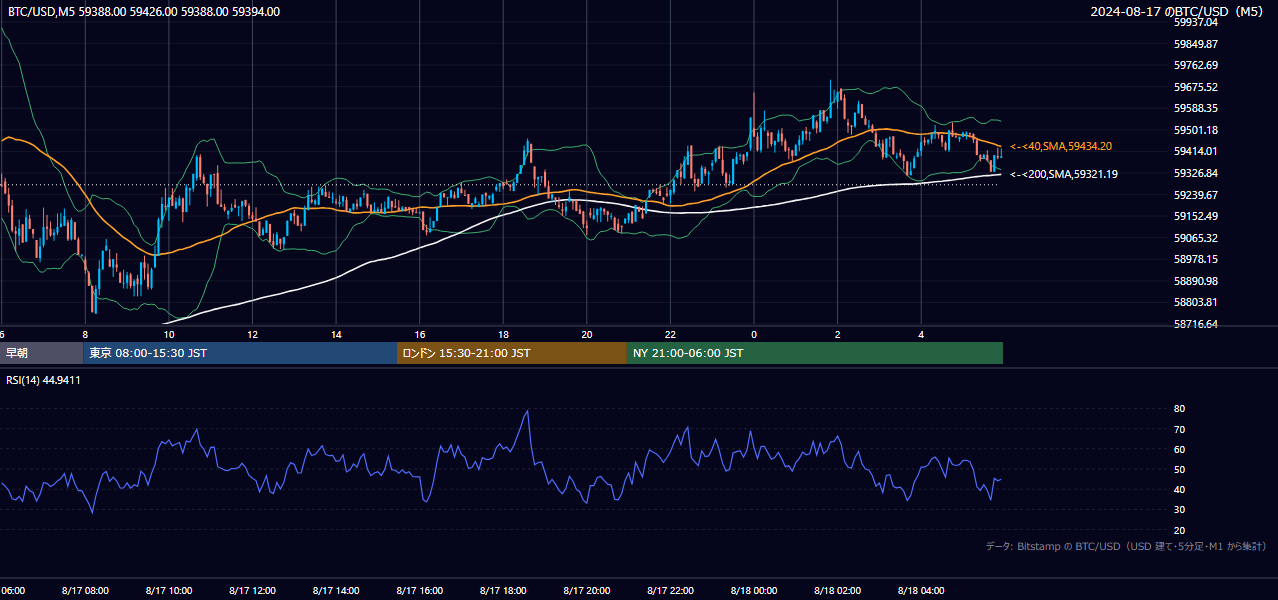The height and width of the screenshot is (600, 1278).
Task: Click the RSI scale value 30
Action: pyautogui.click(x=1179, y=510)
